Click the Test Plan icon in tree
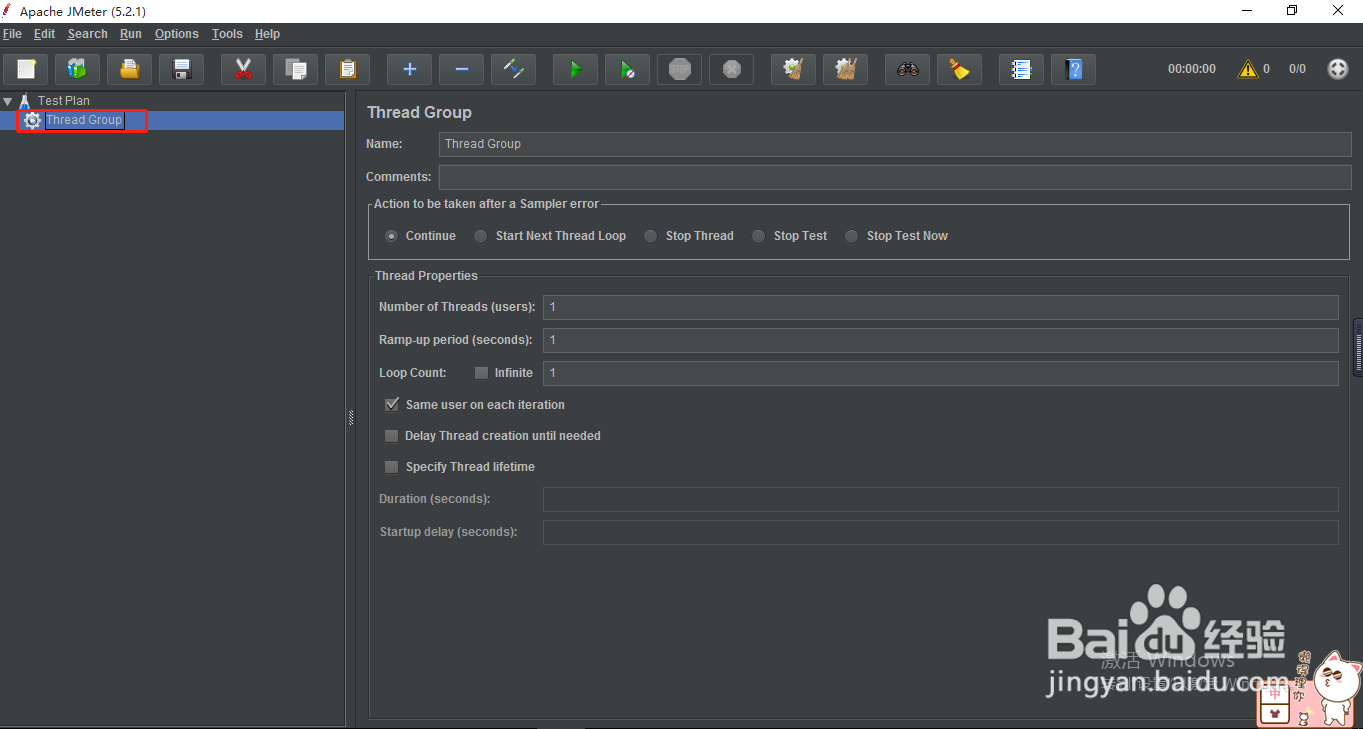1363x729 pixels. coord(25,101)
